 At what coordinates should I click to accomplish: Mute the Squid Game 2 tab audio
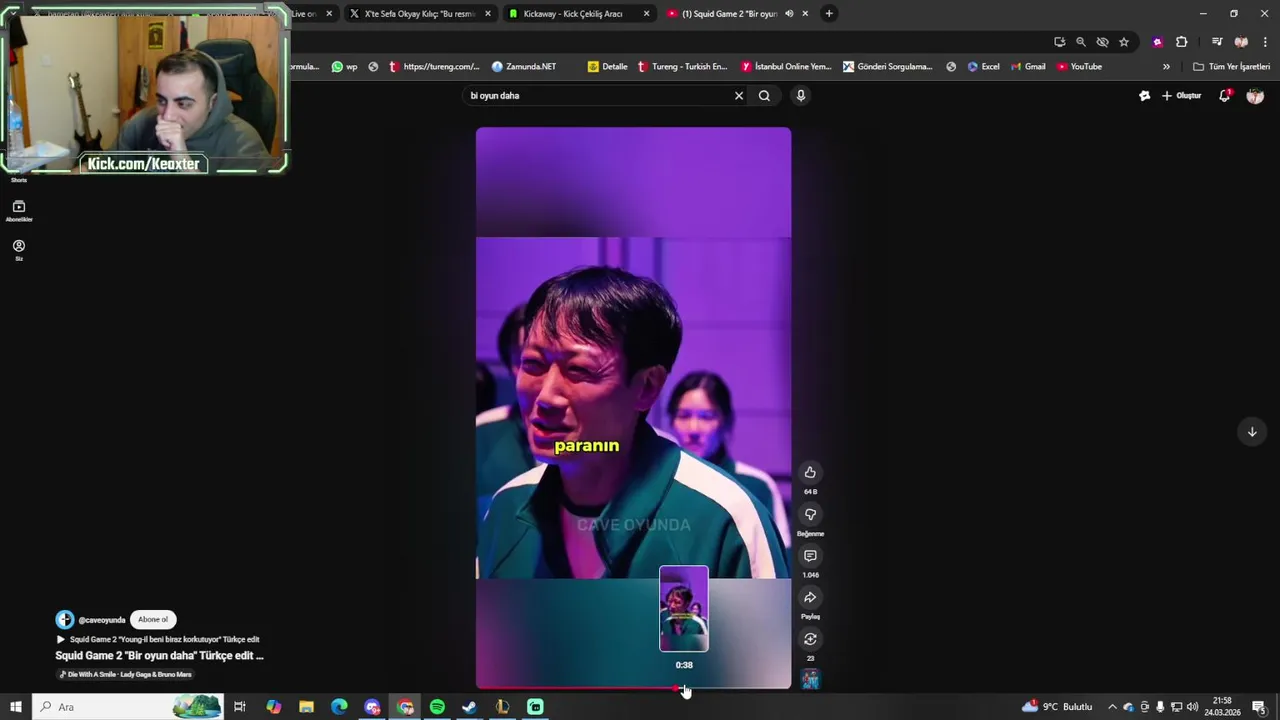pos(790,14)
